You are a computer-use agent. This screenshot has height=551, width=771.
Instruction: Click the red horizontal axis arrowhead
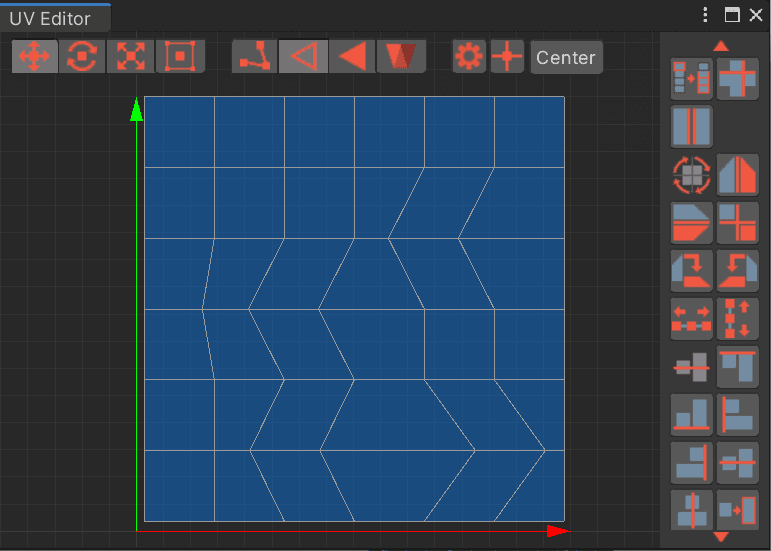tap(559, 531)
